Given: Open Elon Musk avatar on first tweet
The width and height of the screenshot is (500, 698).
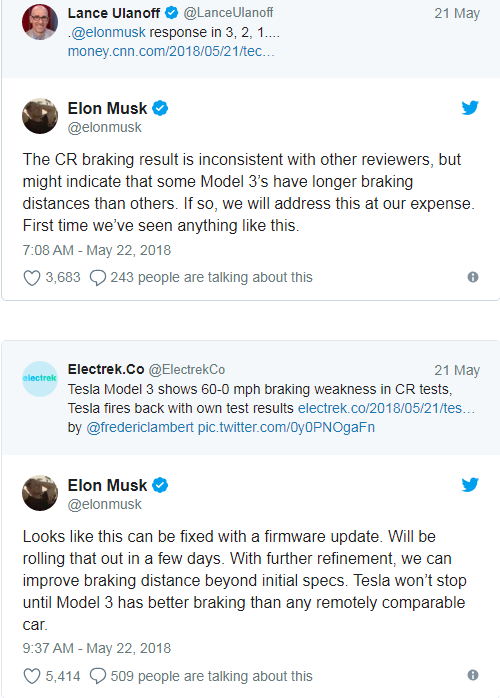Looking at the screenshot, I should (40, 116).
